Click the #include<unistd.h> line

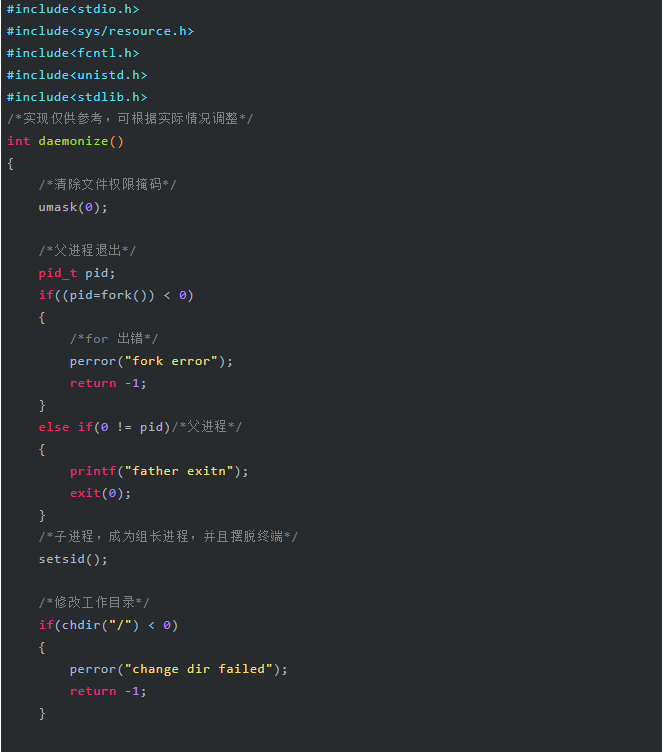click(x=77, y=75)
